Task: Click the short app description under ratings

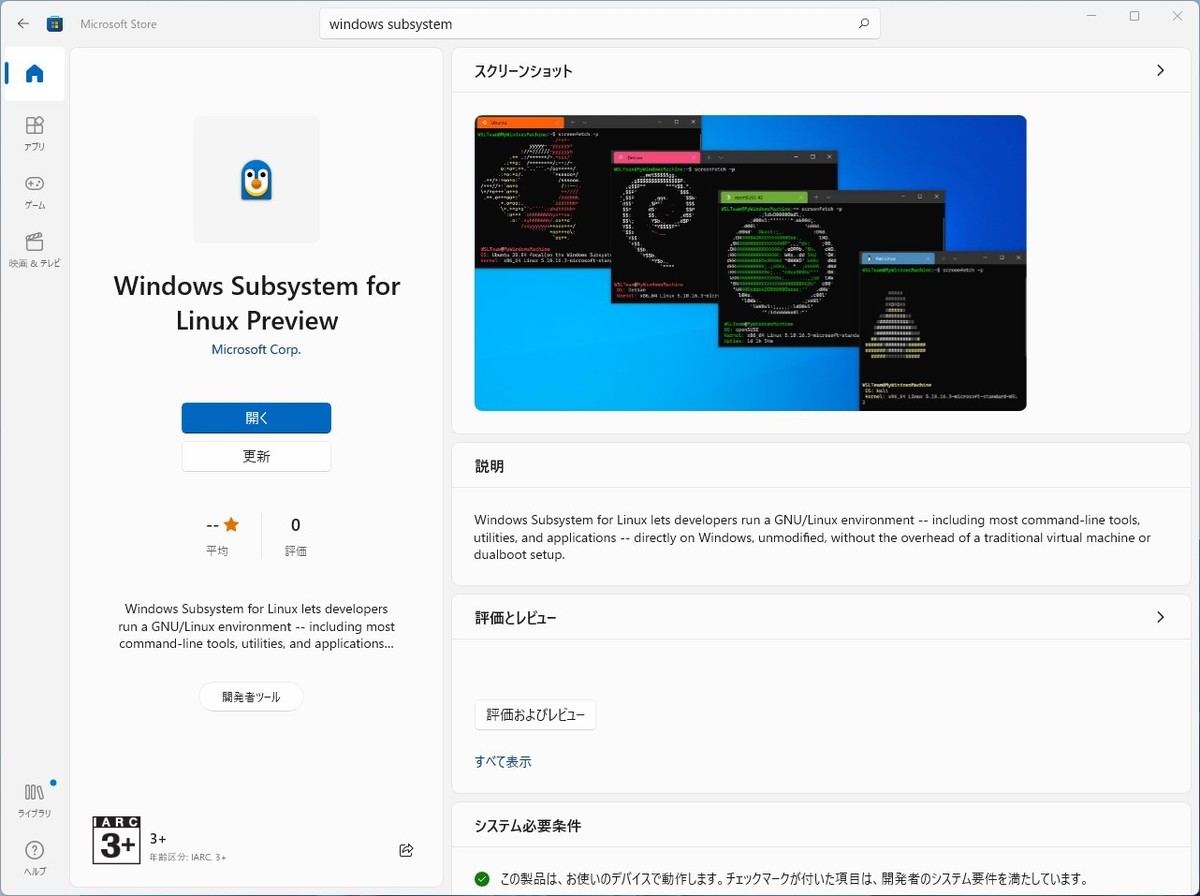Action: tap(256, 626)
